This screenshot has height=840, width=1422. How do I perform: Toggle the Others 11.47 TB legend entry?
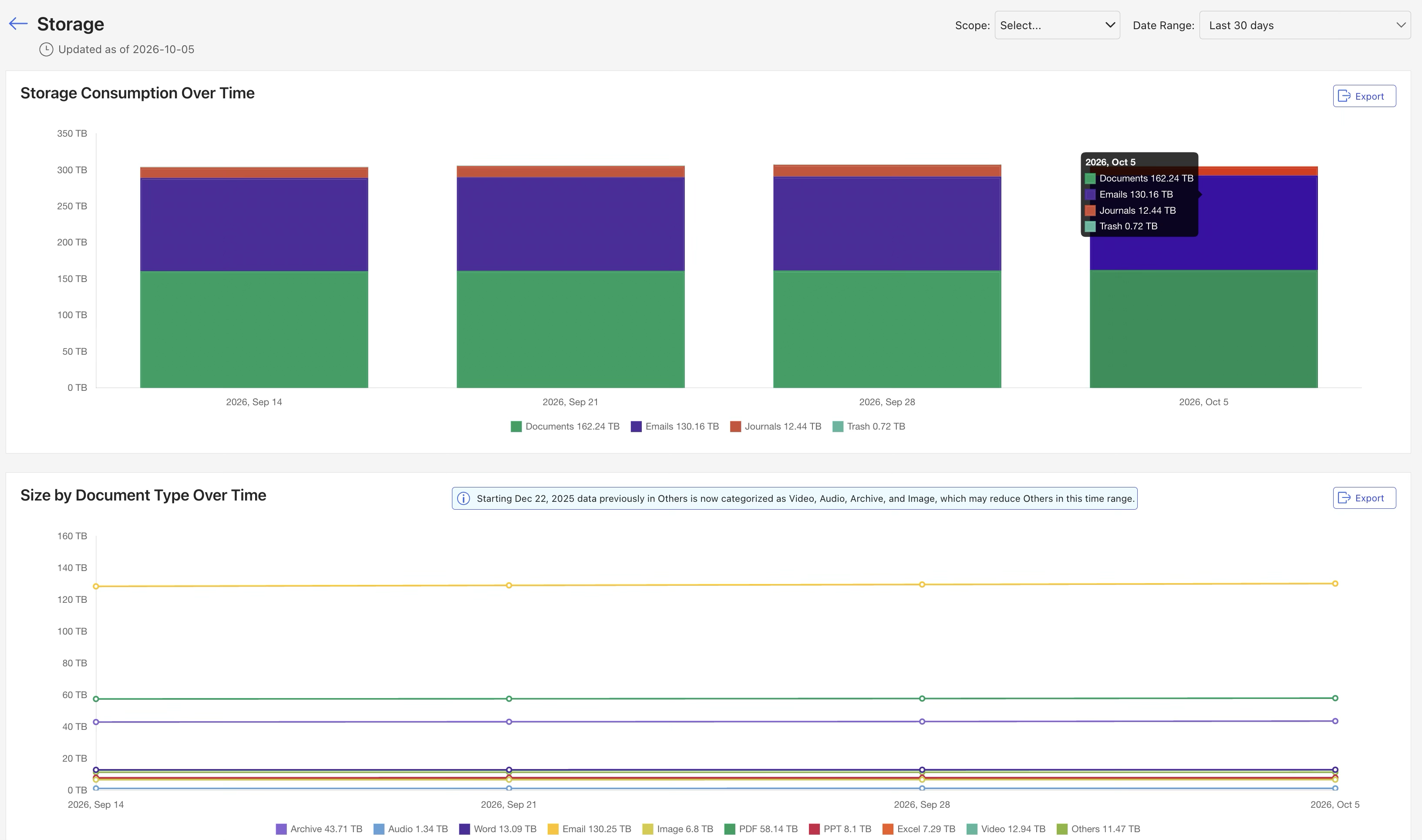click(1099, 829)
